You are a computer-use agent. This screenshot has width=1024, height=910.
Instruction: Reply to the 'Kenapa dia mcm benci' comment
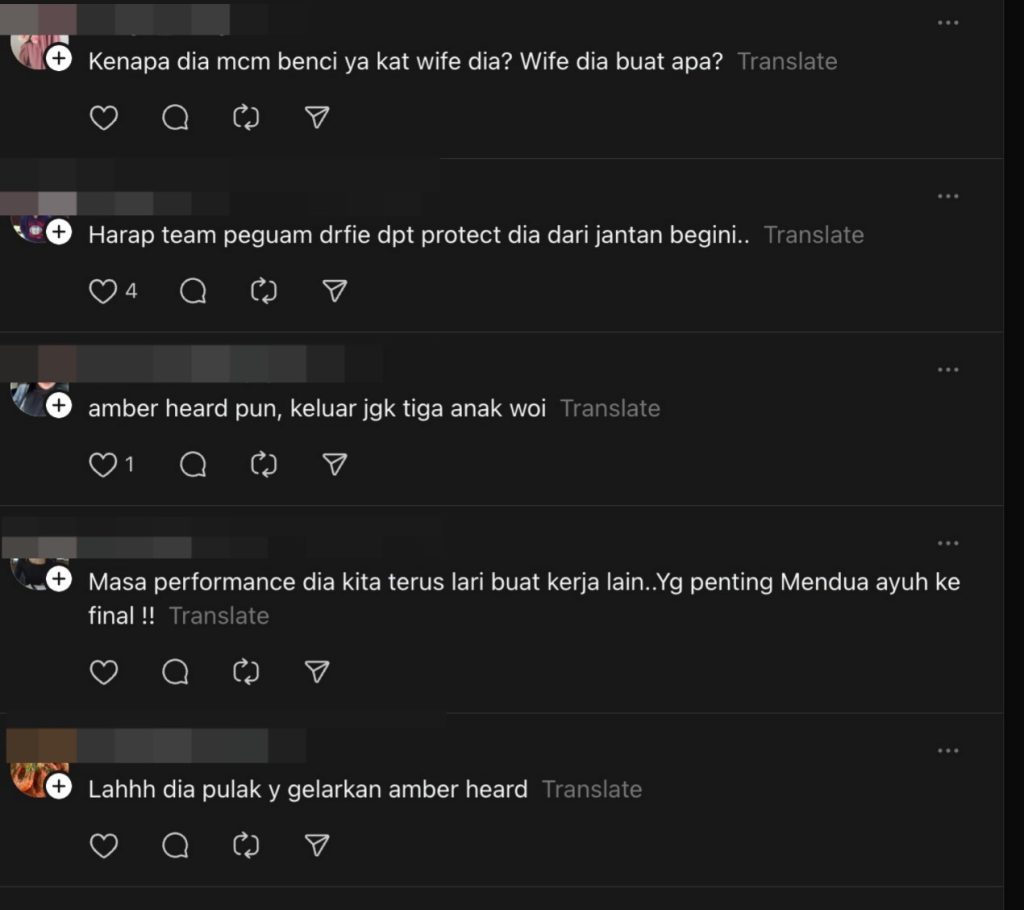(x=175, y=118)
